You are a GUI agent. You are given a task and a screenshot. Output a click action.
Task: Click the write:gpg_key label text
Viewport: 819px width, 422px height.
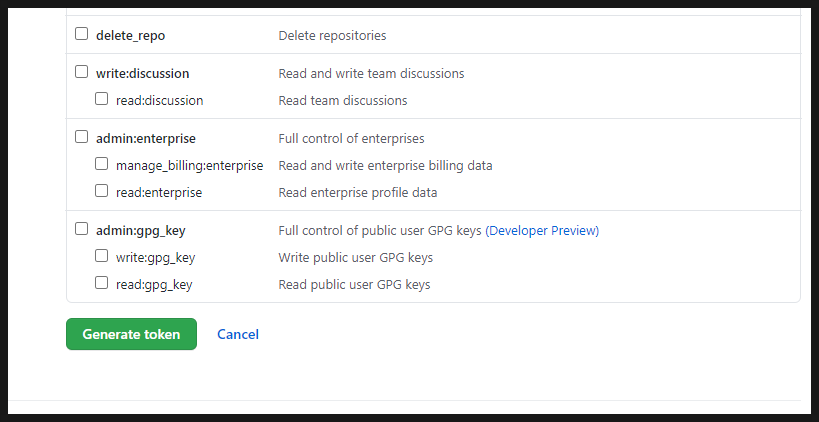click(x=156, y=258)
